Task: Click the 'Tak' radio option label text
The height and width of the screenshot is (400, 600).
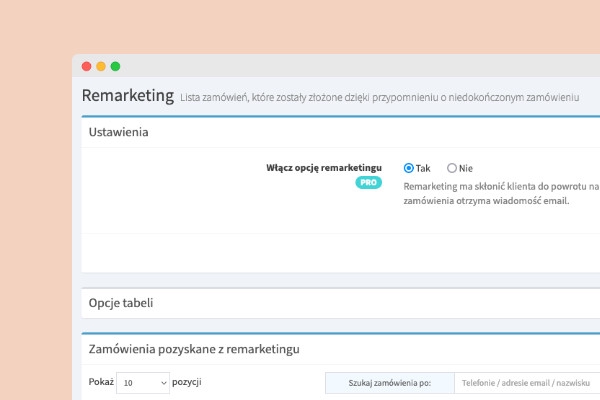Action: (423, 168)
